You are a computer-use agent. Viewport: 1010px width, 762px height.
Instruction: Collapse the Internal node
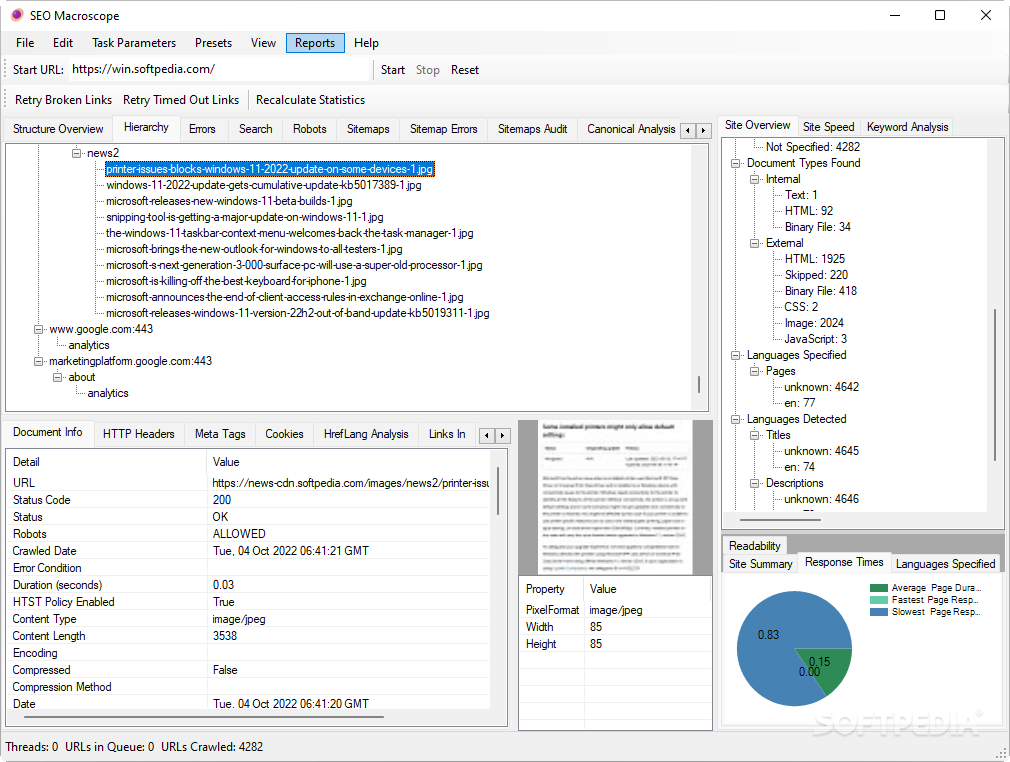[755, 180]
